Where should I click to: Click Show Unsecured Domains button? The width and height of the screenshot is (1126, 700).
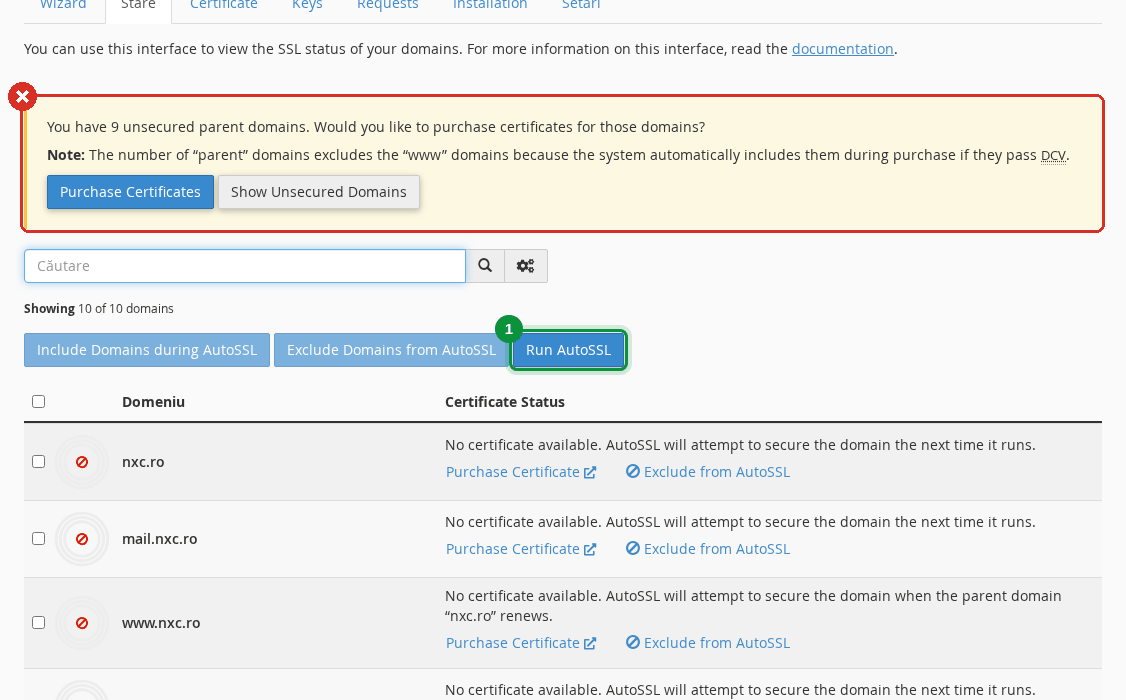(x=319, y=192)
